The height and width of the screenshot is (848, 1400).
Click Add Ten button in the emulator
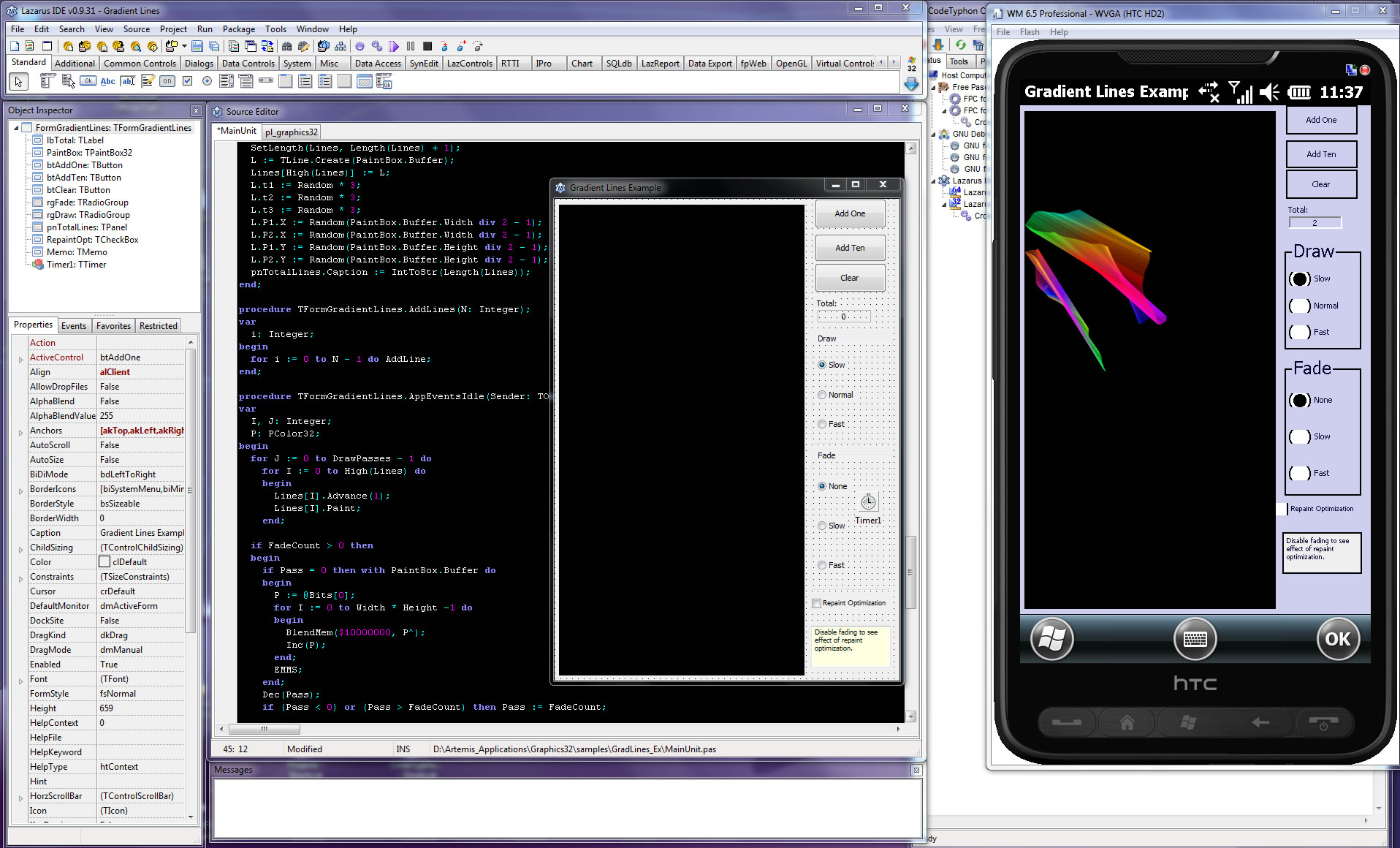pos(1321,154)
